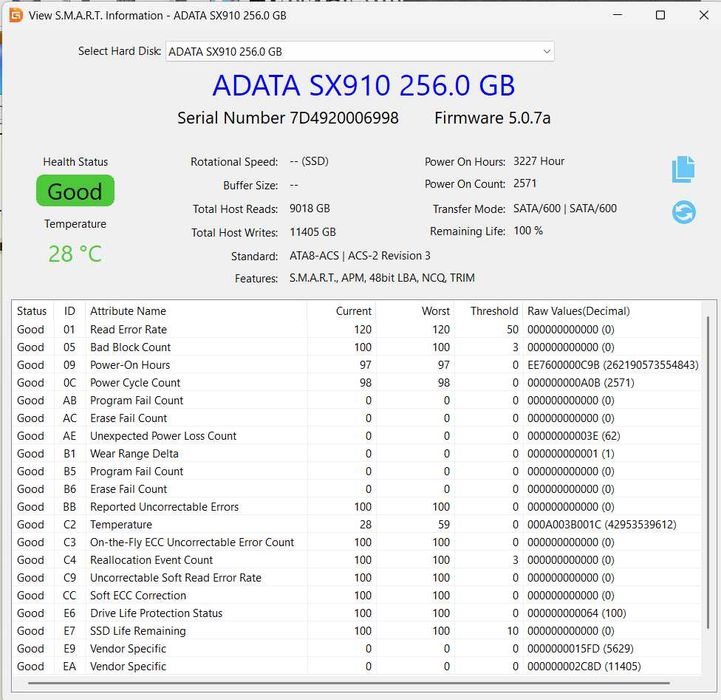Click the Serial Number 7D4920006998 text
Screen dimensions: 721x700
288,118
